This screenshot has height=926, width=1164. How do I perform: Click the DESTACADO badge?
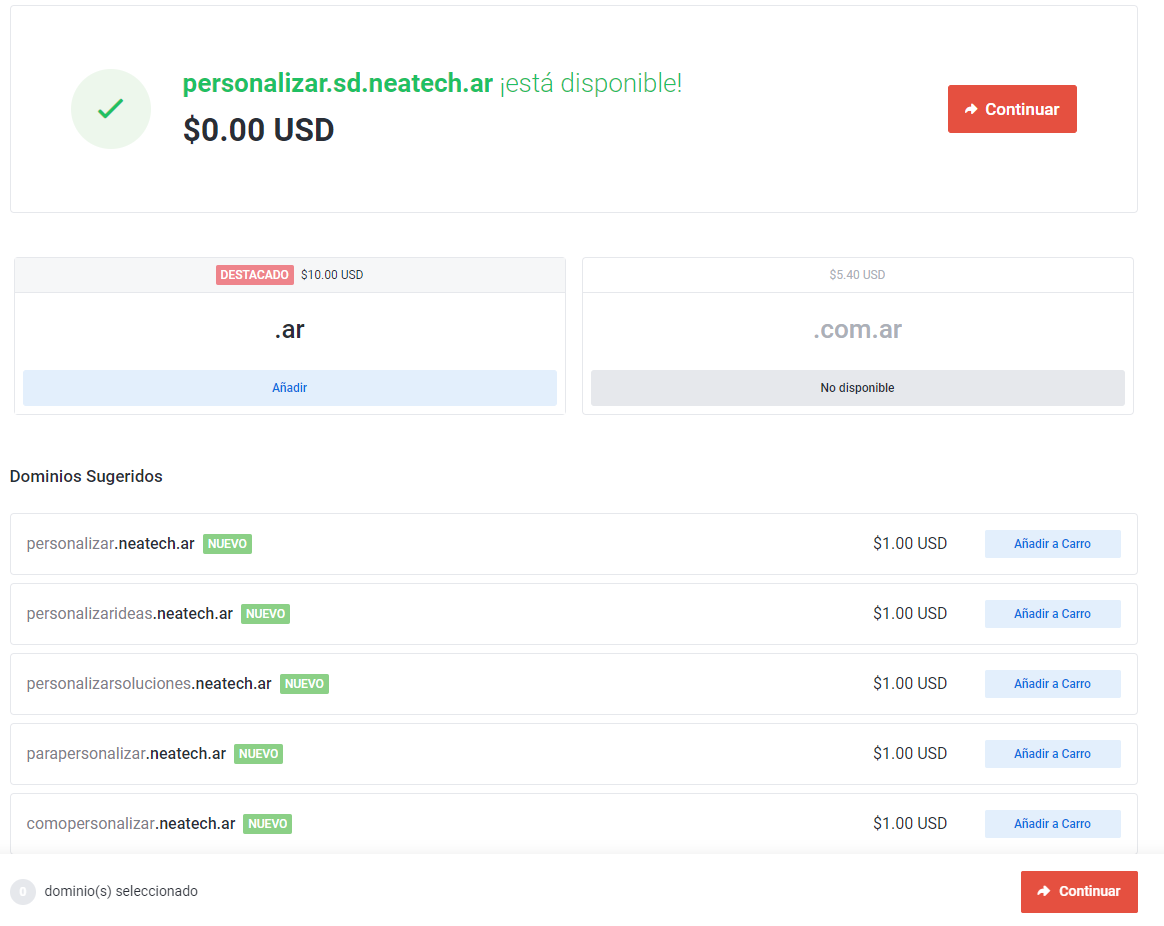[x=255, y=275]
